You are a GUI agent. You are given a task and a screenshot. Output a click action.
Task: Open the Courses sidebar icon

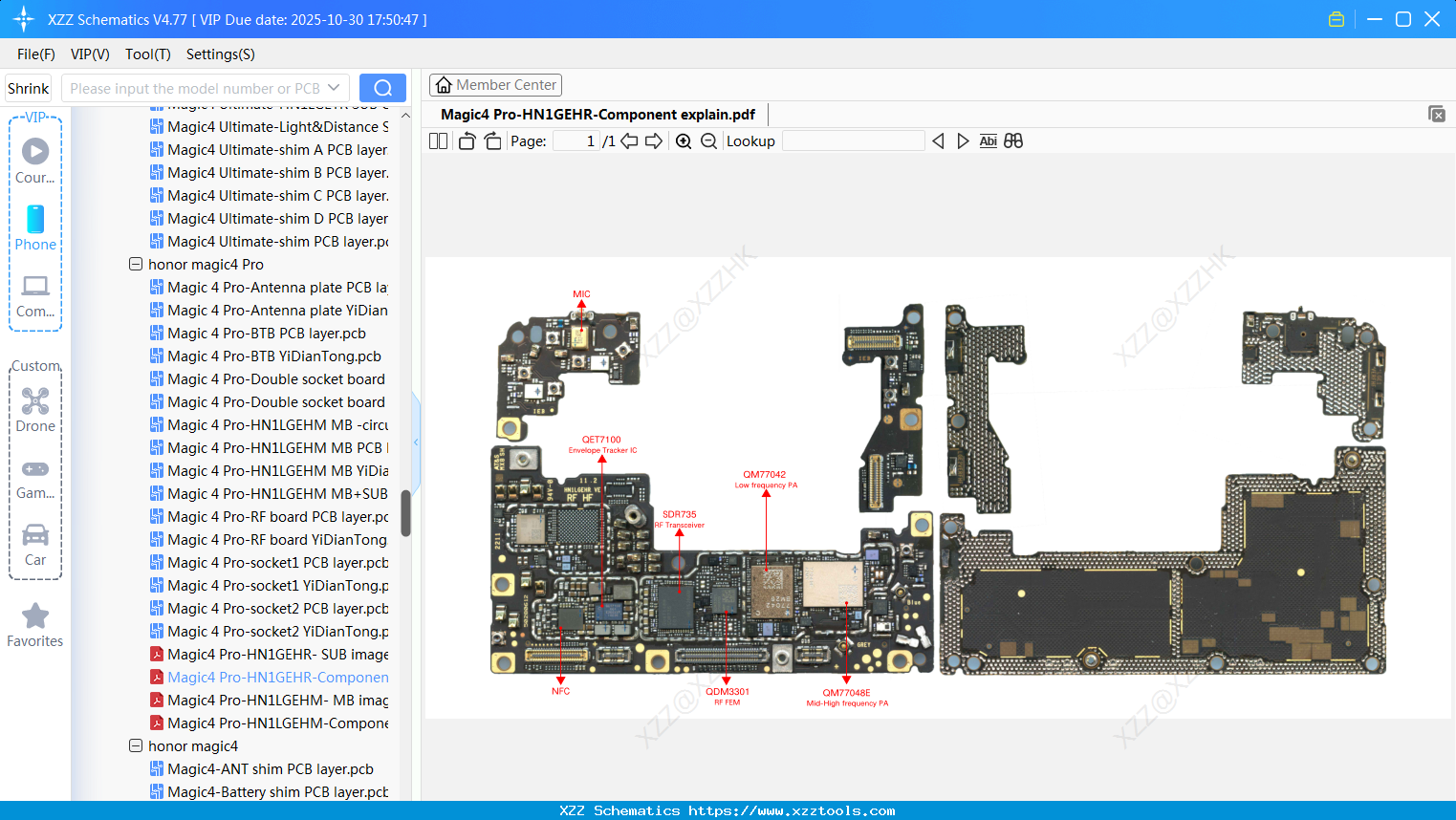35,162
